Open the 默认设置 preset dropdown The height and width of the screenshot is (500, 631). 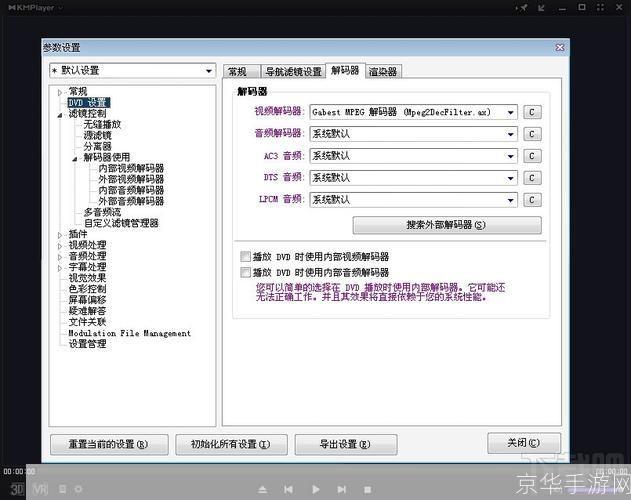[x=132, y=71]
